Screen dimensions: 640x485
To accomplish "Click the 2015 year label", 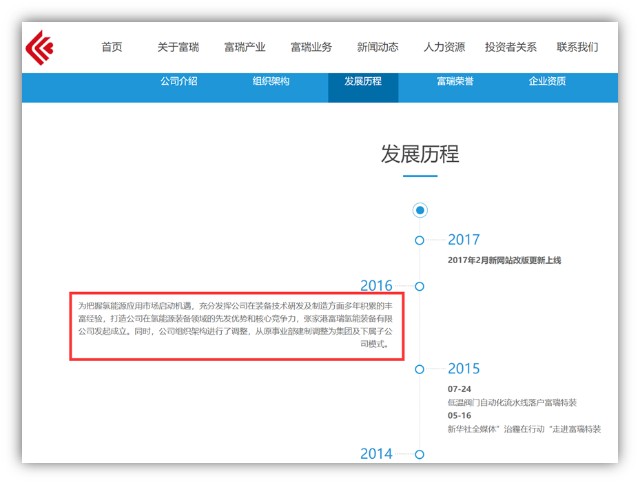I will [x=464, y=369].
